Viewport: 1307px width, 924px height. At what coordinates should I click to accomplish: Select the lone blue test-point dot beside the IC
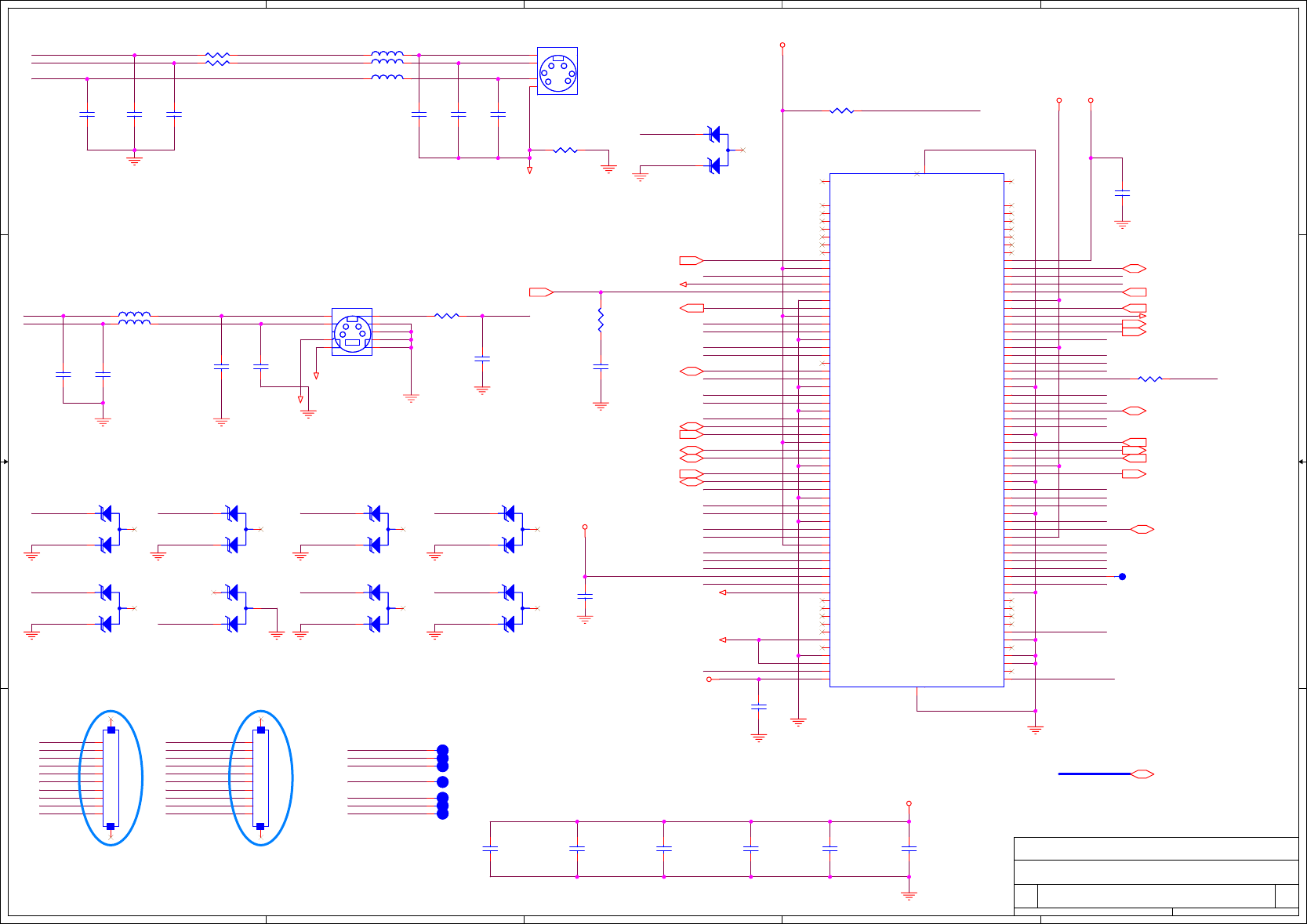1122,577
